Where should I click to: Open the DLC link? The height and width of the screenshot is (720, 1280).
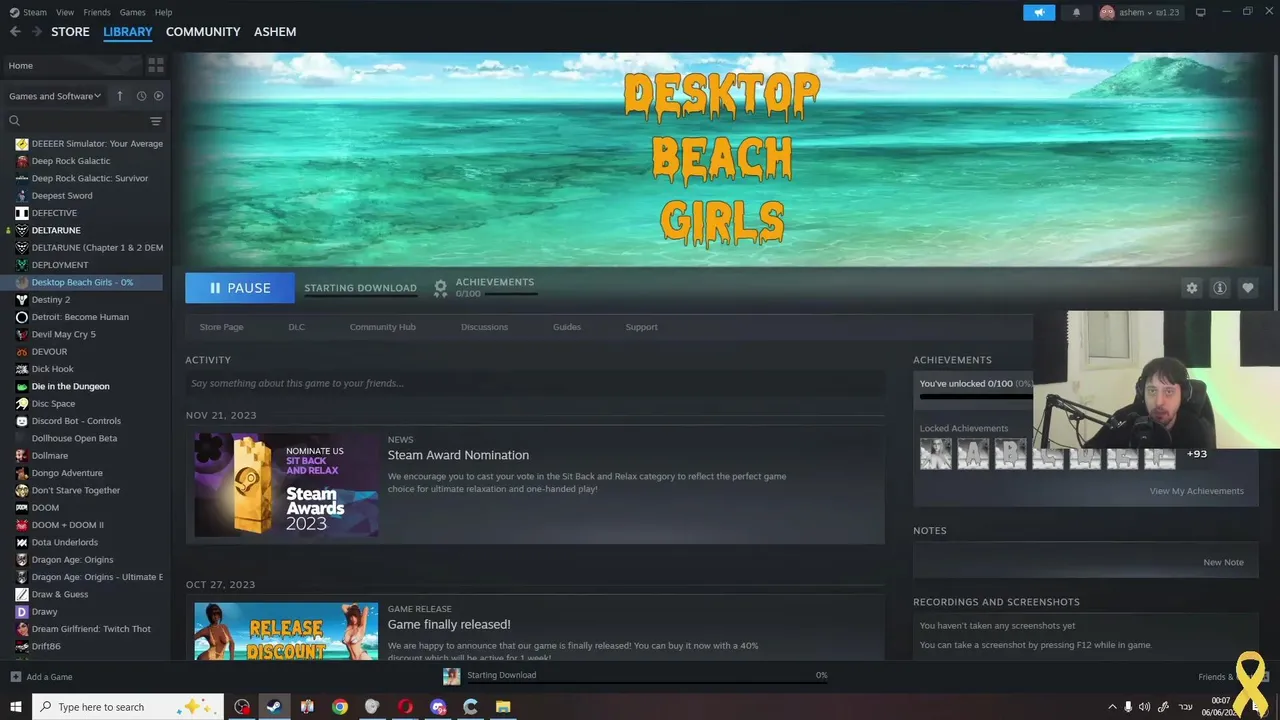(x=296, y=327)
